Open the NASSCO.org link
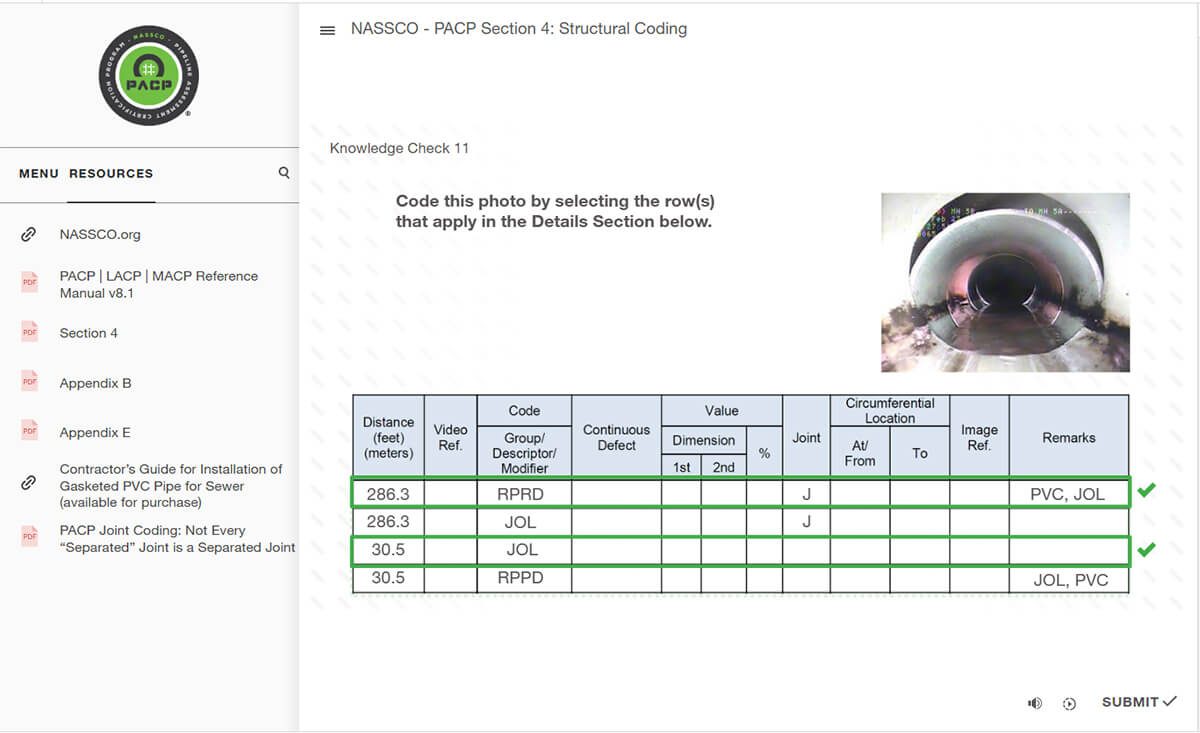This screenshot has height=733, width=1200. pos(100,235)
